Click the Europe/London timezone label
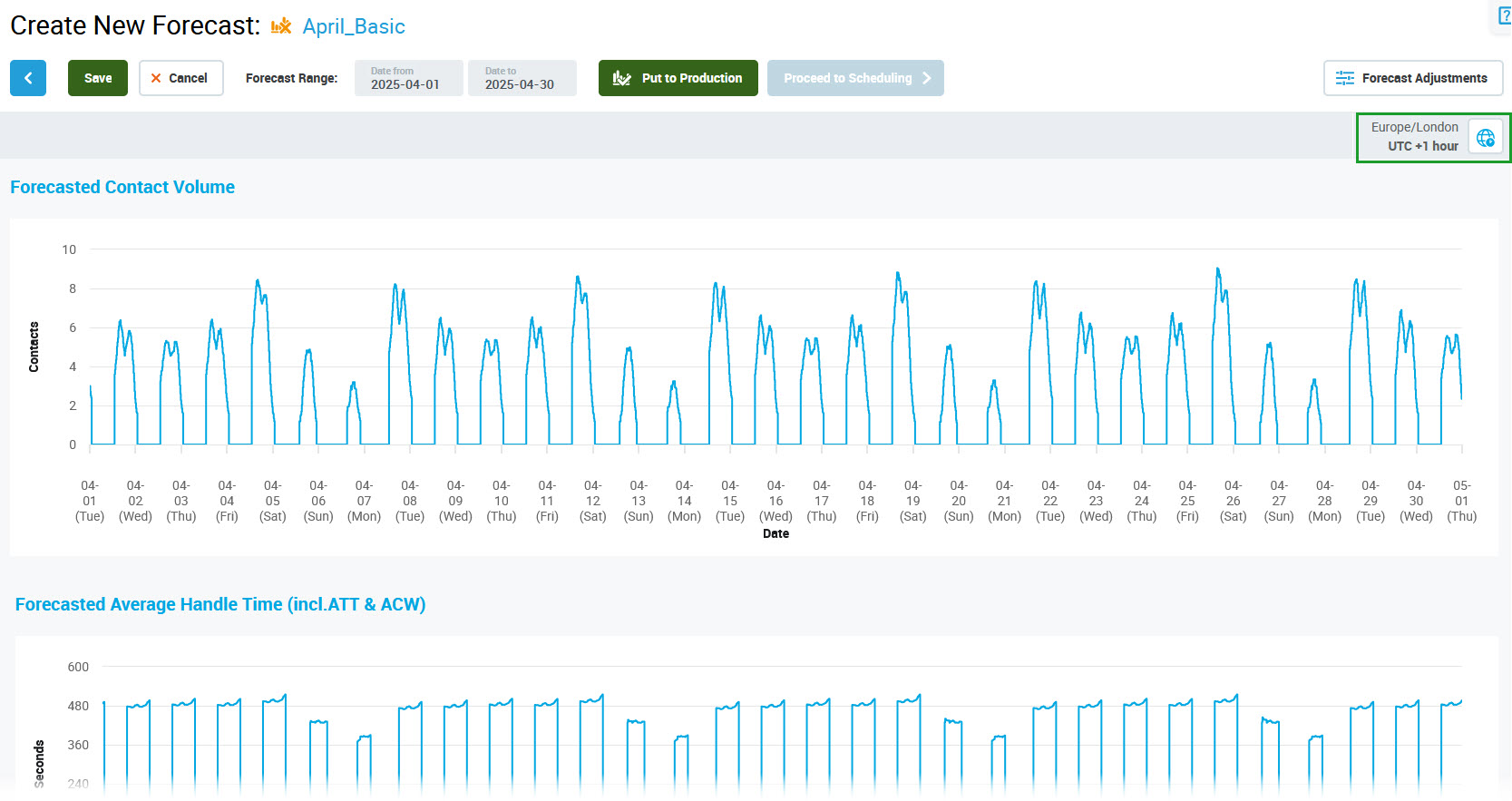Screen dimensions: 1512x801 pos(1414,127)
